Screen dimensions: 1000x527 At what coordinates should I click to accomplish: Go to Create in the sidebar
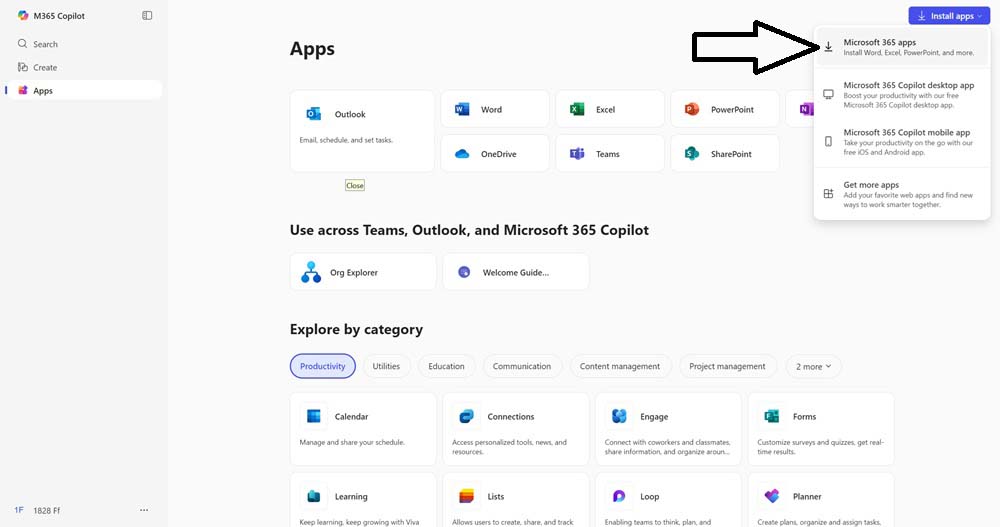pyautogui.click(x=45, y=68)
